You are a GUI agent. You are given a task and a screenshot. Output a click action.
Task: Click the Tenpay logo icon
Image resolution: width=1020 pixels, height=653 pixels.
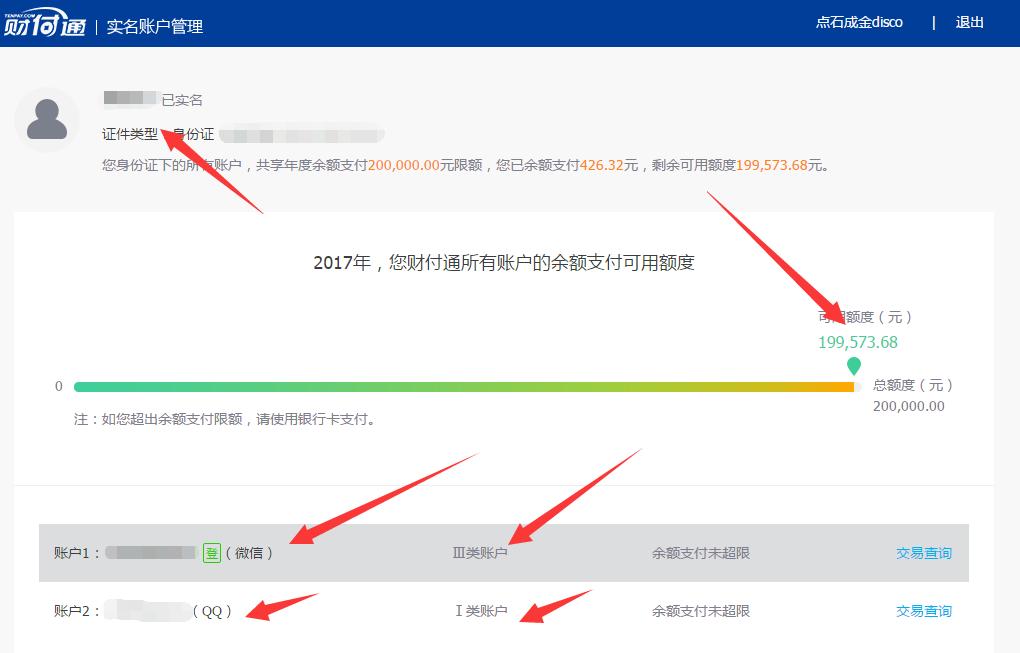pos(44,23)
